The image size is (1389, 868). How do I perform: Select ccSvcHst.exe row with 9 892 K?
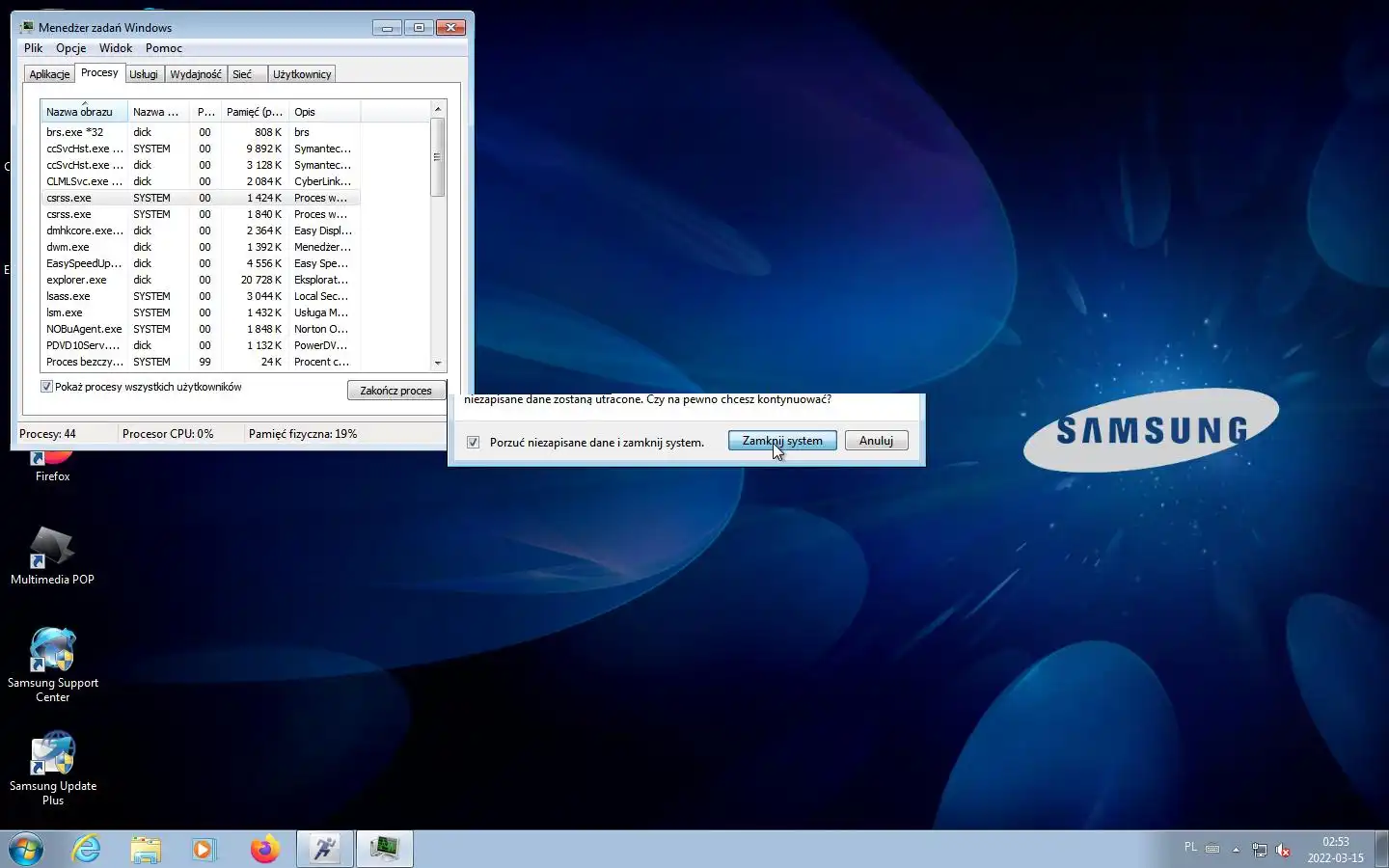point(201,149)
